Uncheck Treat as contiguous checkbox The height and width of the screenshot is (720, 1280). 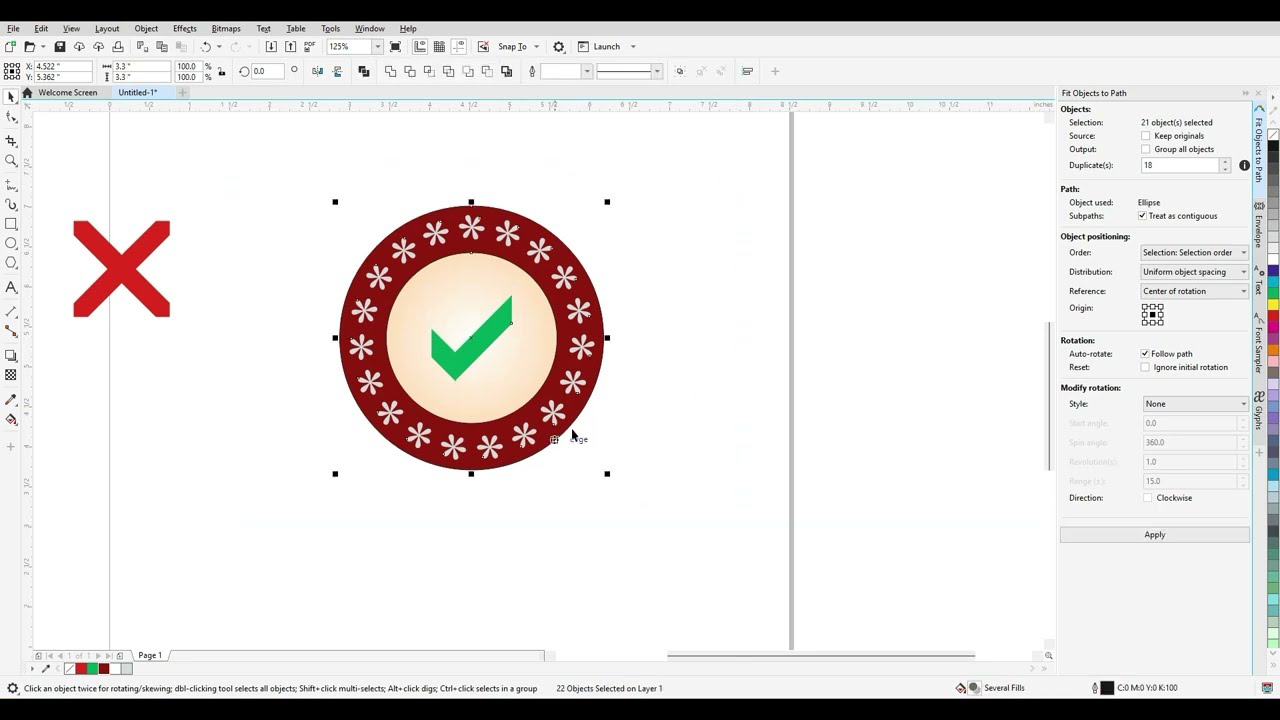tap(1142, 216)
